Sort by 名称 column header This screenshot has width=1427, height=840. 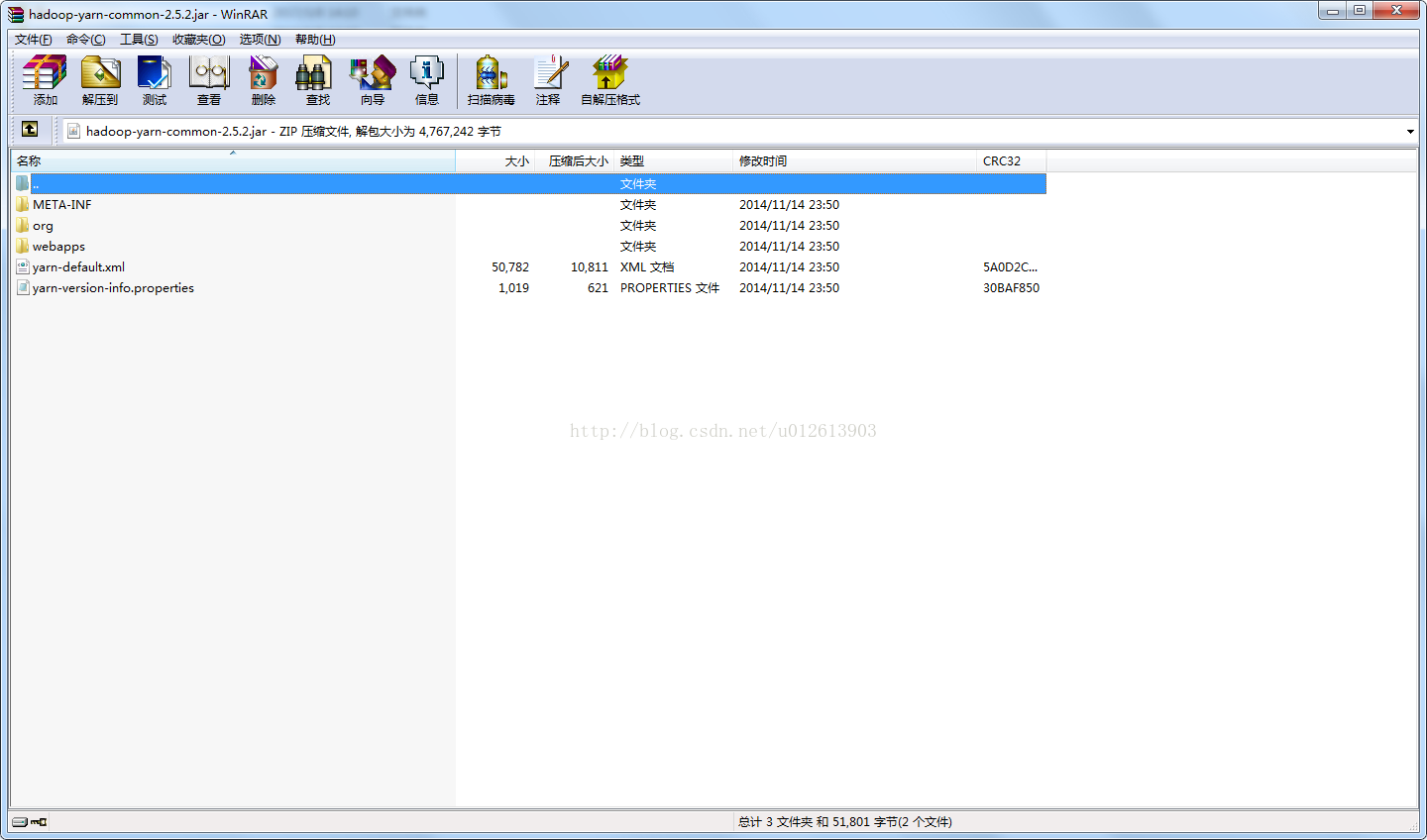pos(234,160)
